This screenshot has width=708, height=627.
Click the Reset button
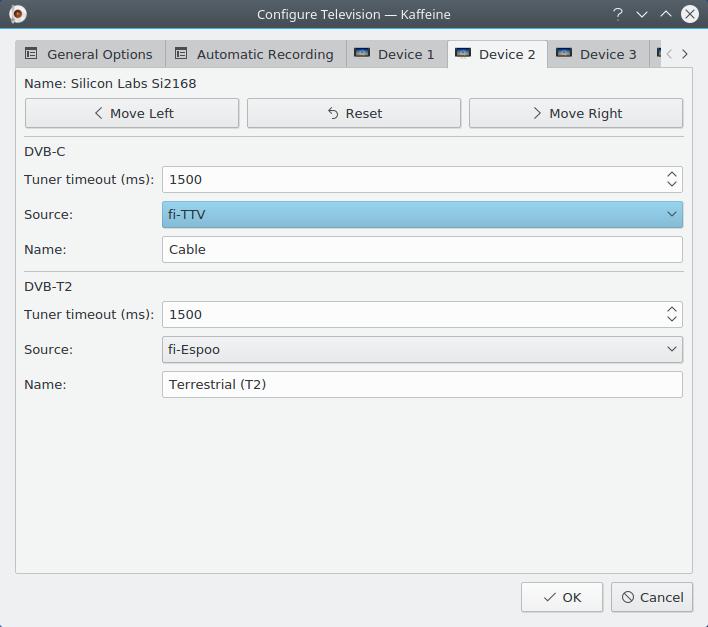[x=354, y=113]
